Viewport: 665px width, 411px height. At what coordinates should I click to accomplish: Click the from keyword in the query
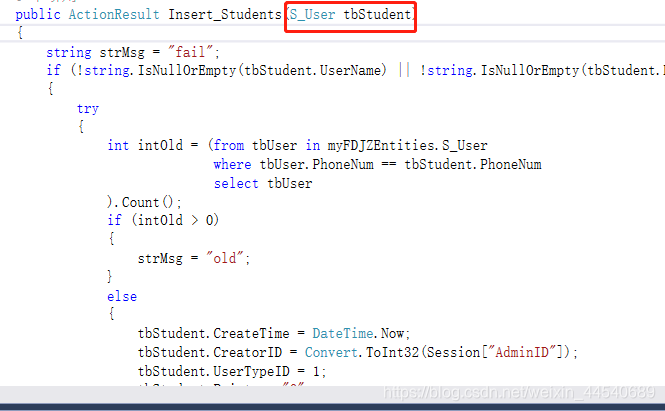229,145
